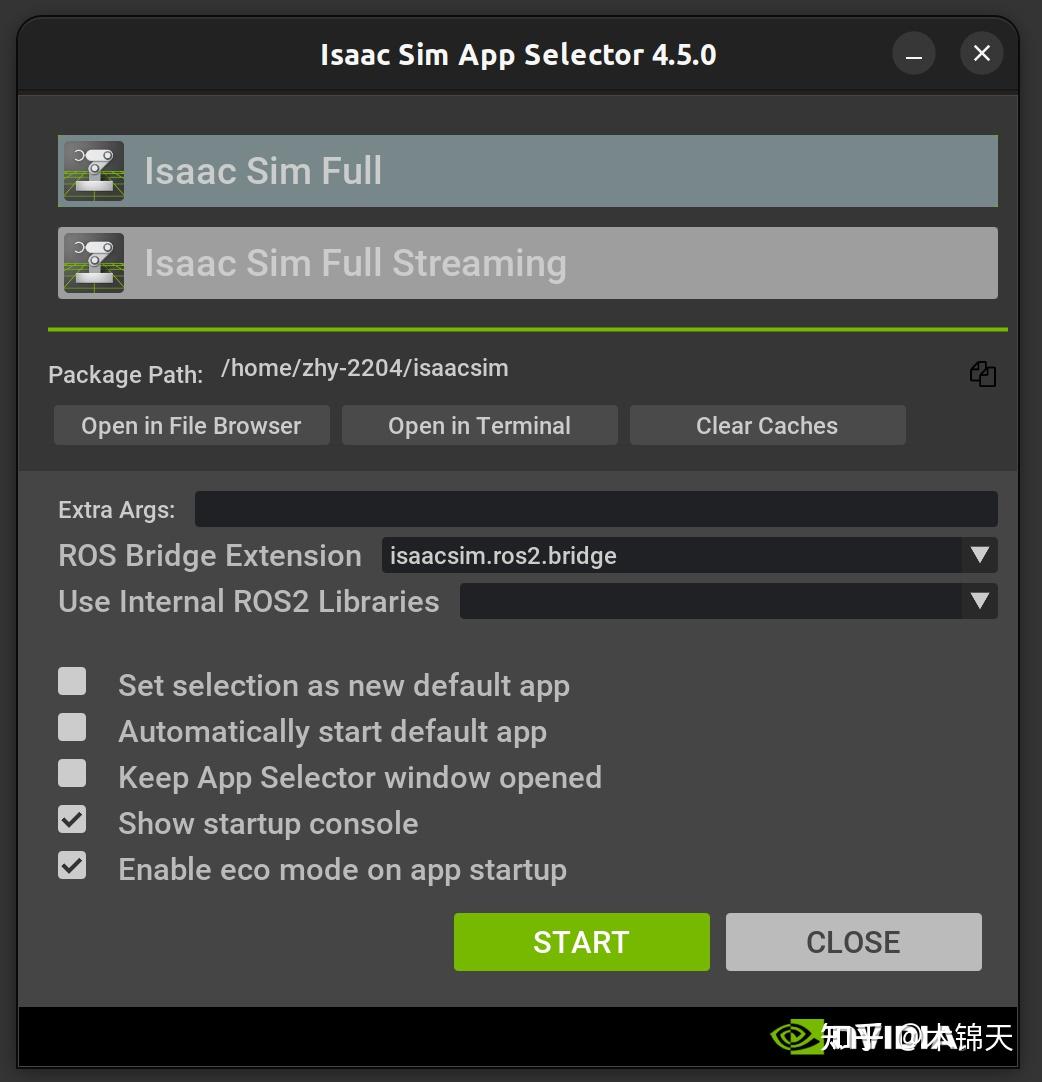The image size is (1042, 1082).
Task: Focus the Extra Args input field
Action: click(x=596, y=509)
